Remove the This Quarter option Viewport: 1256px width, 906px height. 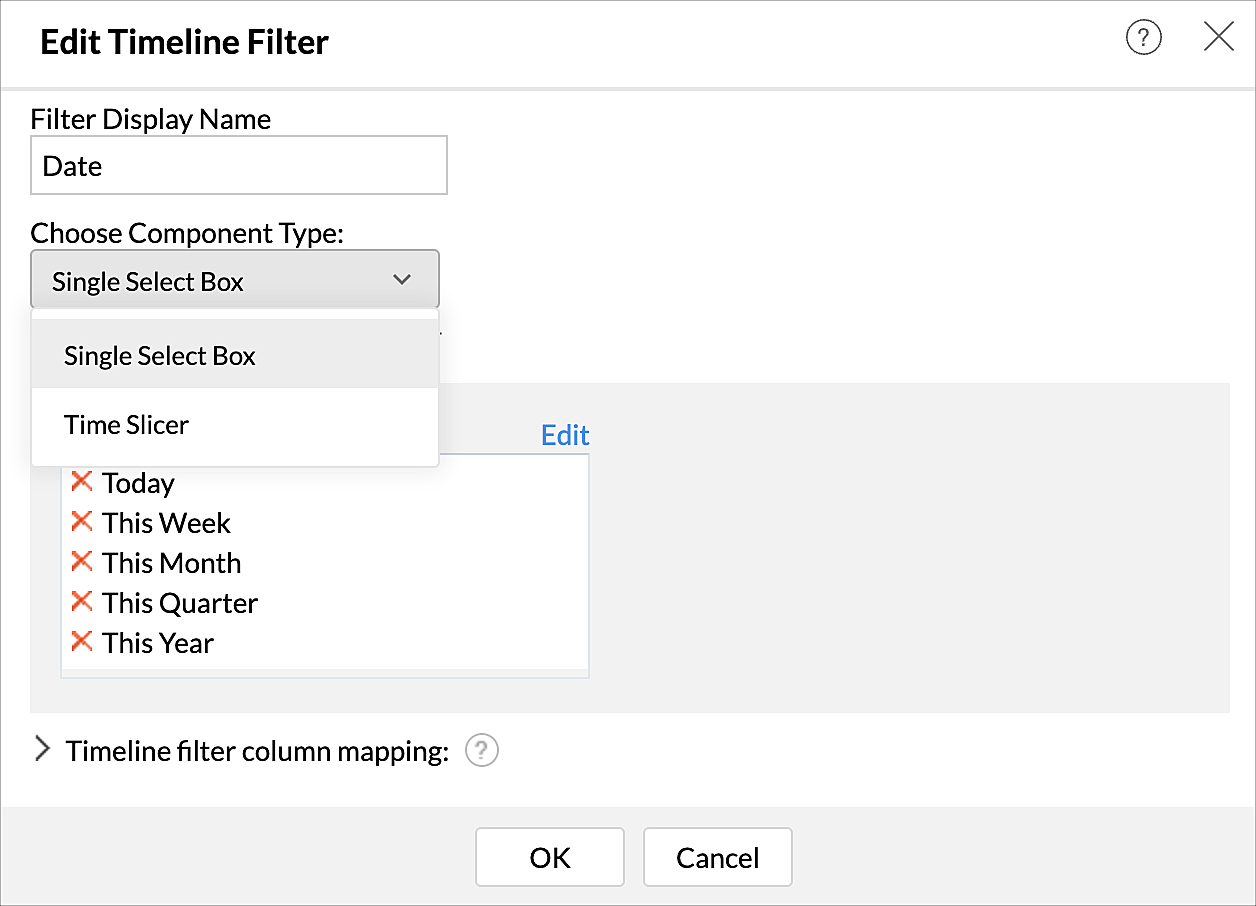click(x=82, y=602)
